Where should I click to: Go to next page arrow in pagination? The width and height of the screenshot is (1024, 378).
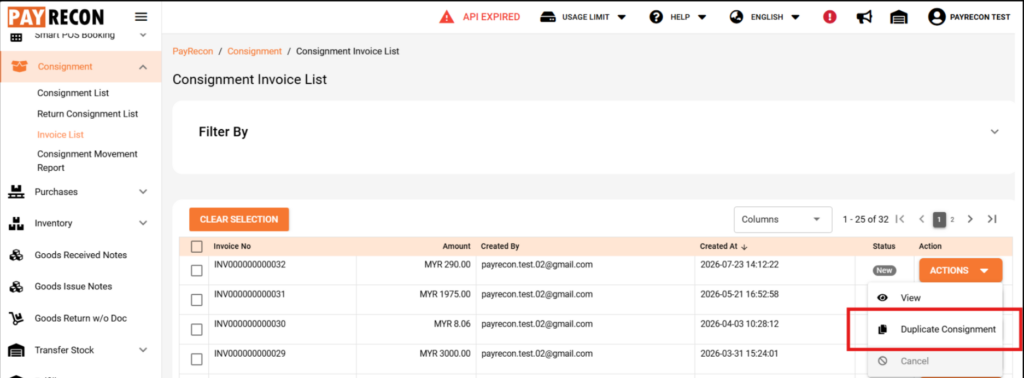point(970,219)
